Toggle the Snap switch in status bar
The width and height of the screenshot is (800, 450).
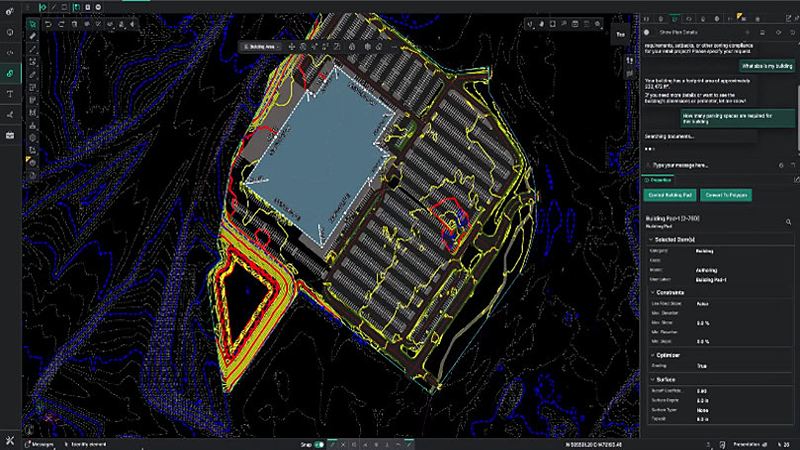coord(319,443)
